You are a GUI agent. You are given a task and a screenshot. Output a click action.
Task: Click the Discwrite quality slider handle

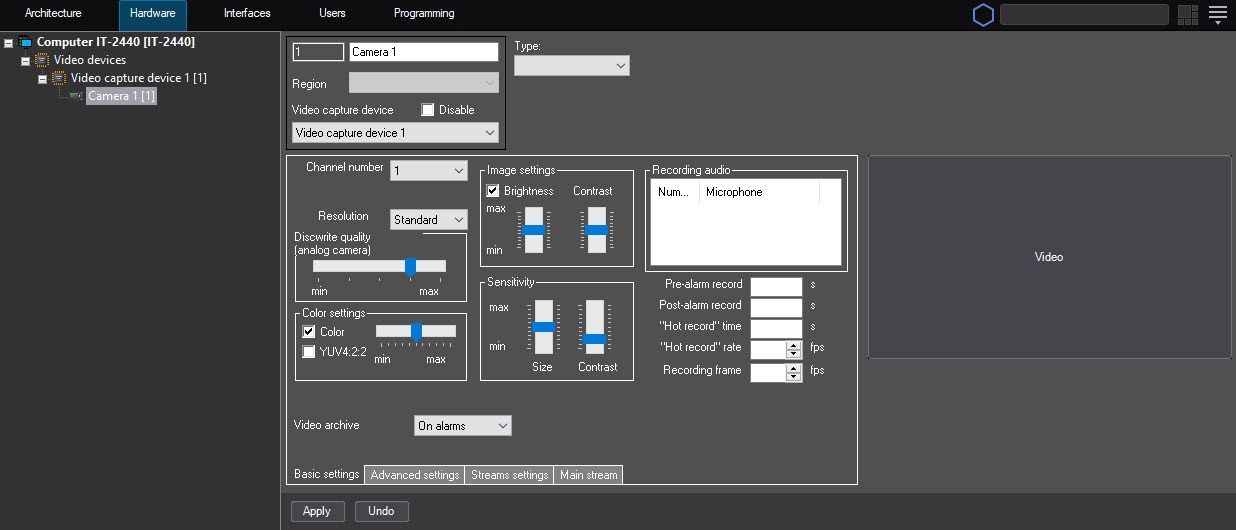[x=410, y=266]
